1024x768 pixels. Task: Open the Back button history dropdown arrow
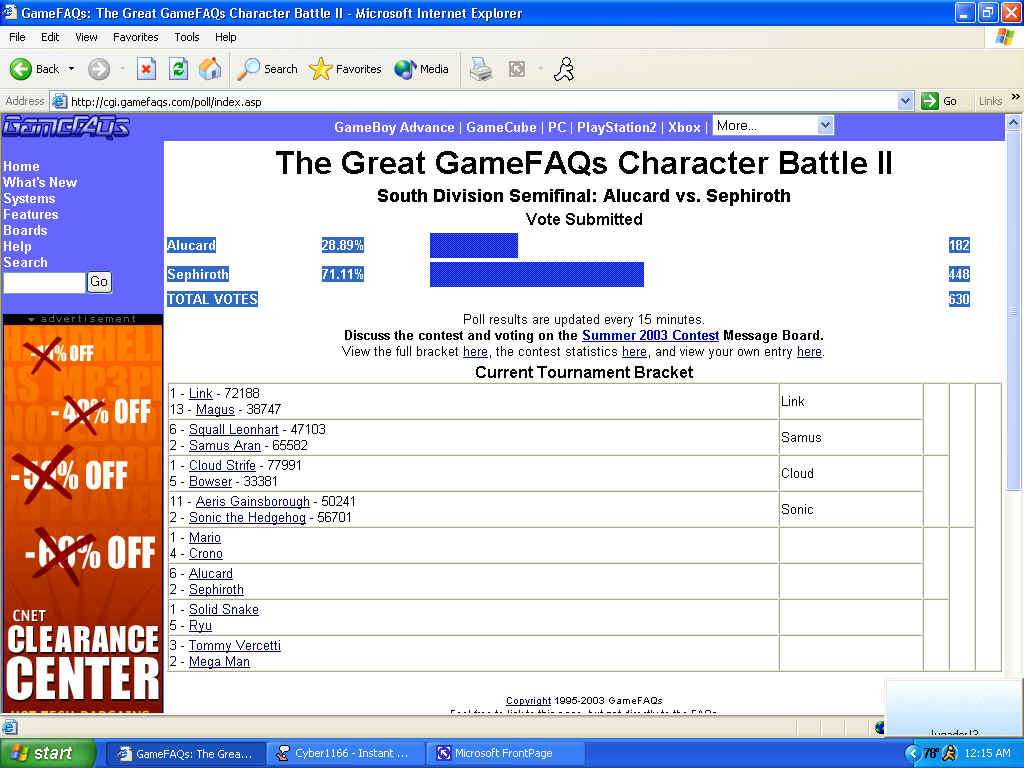point(71,69)
